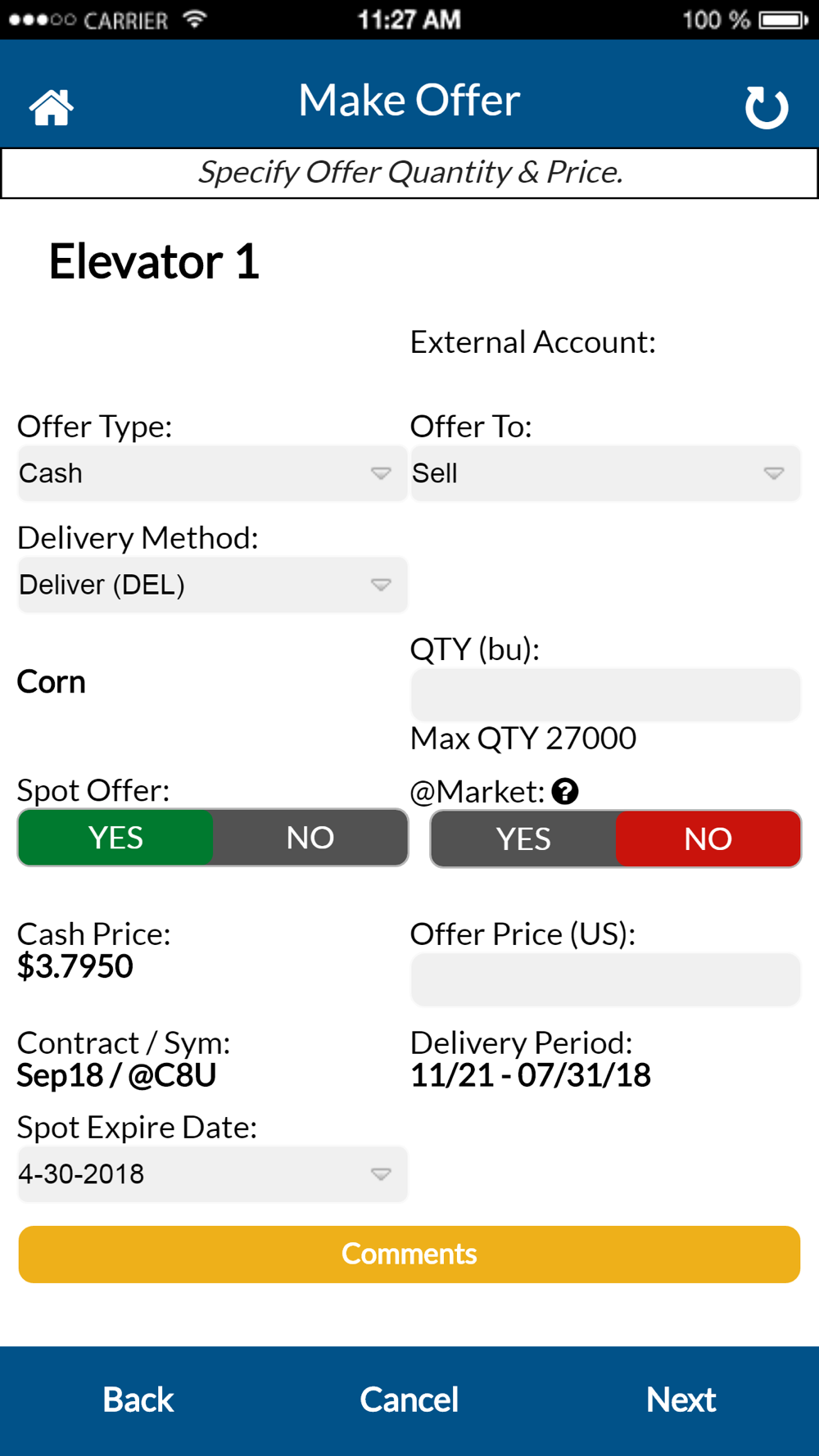
Task: Set Spot Offer to YES
Action: point(115,838)
